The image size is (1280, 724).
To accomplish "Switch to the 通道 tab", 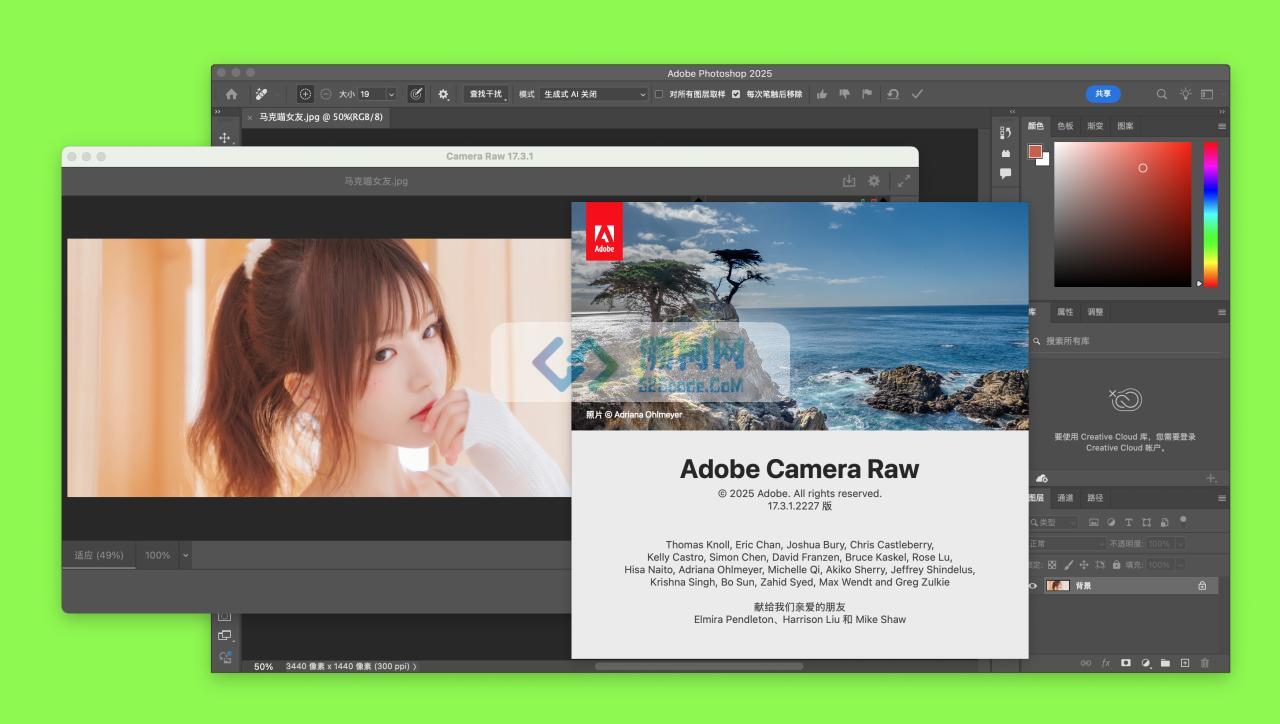I will (1065, 498).
